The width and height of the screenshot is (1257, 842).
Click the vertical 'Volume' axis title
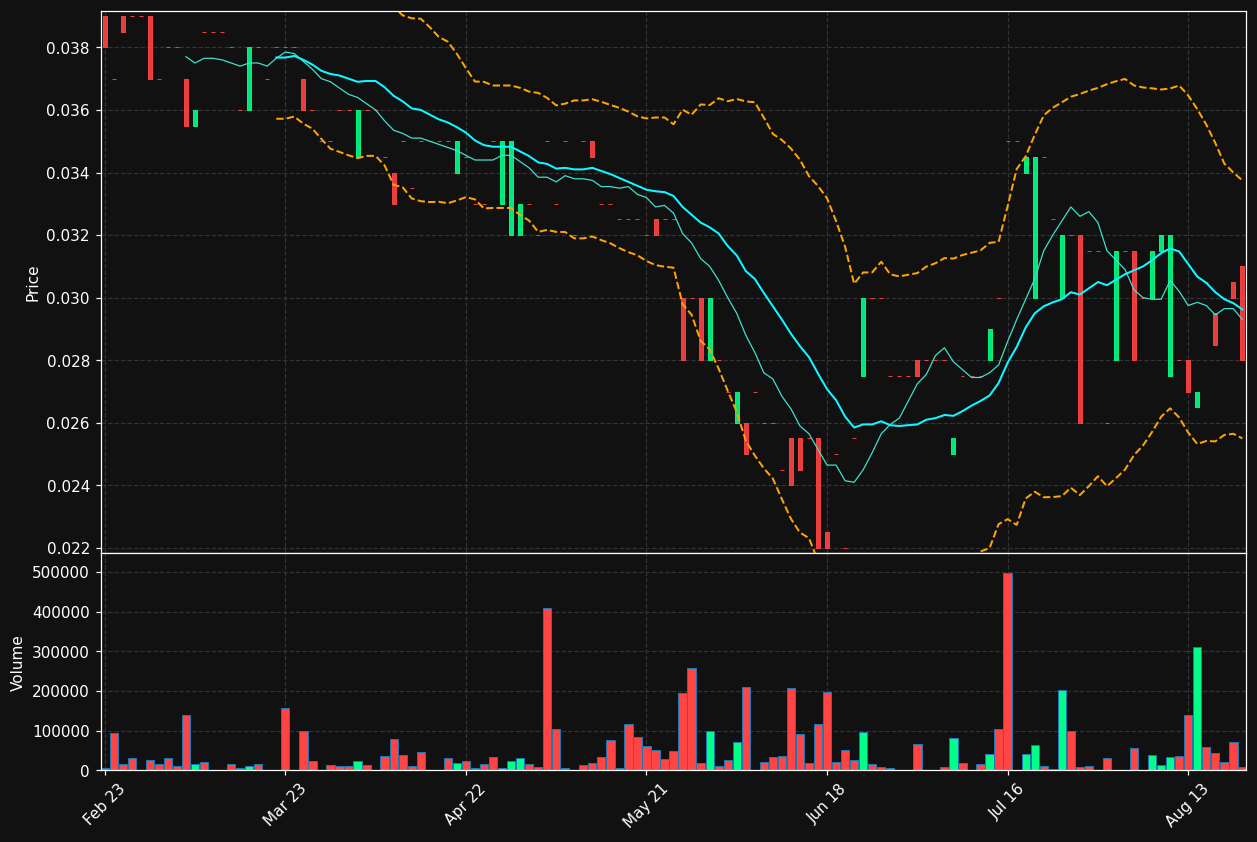click(18, 663)
